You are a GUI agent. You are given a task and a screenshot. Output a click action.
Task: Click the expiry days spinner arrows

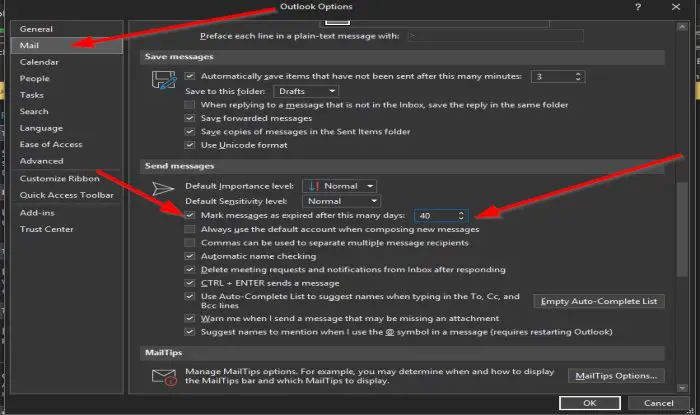[461, 216]
